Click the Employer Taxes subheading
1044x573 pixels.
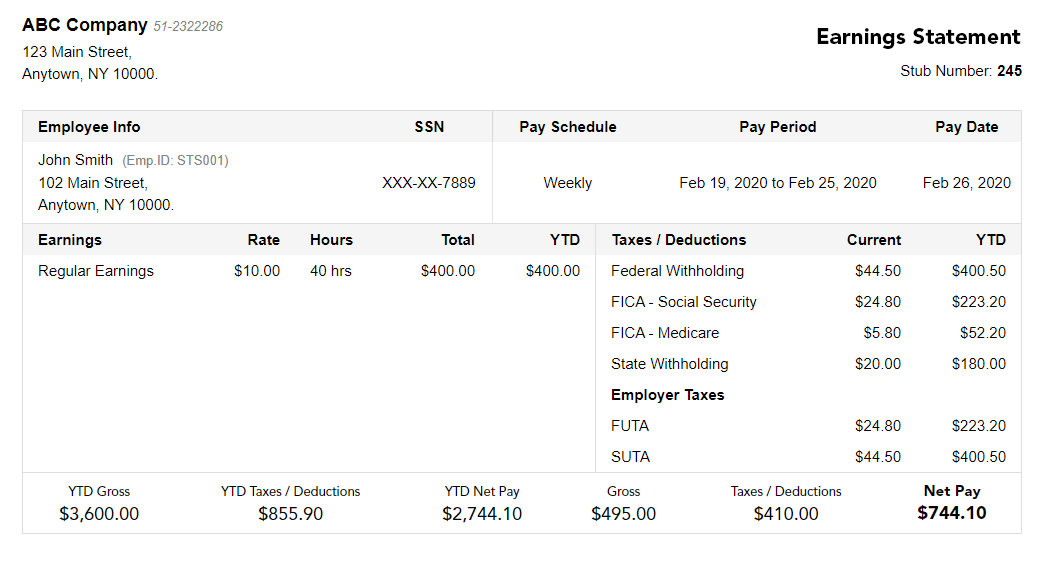point(668,395)
